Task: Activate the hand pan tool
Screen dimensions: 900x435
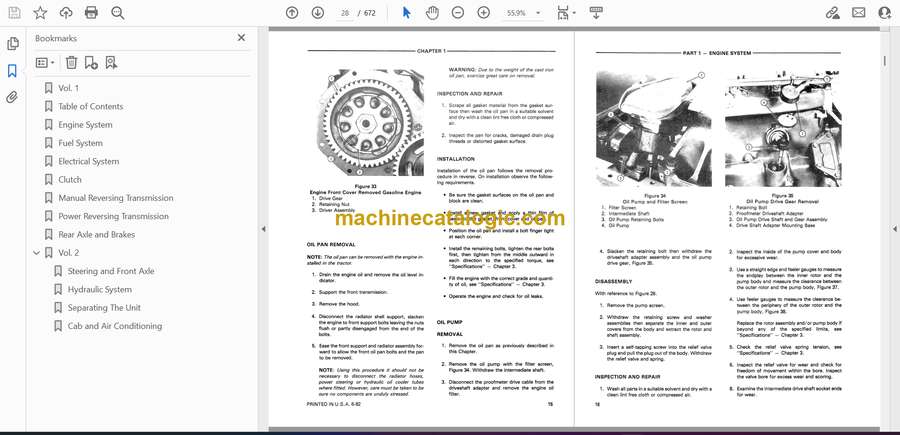Action: 432,13
